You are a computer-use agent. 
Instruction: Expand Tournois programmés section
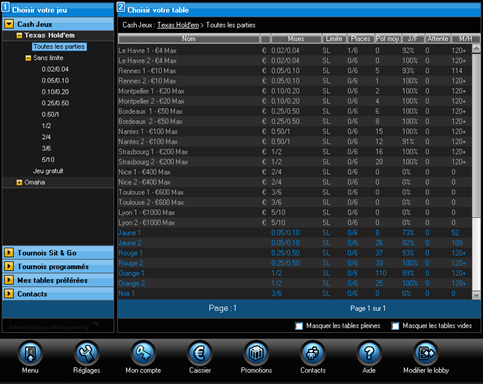point(9,266)
